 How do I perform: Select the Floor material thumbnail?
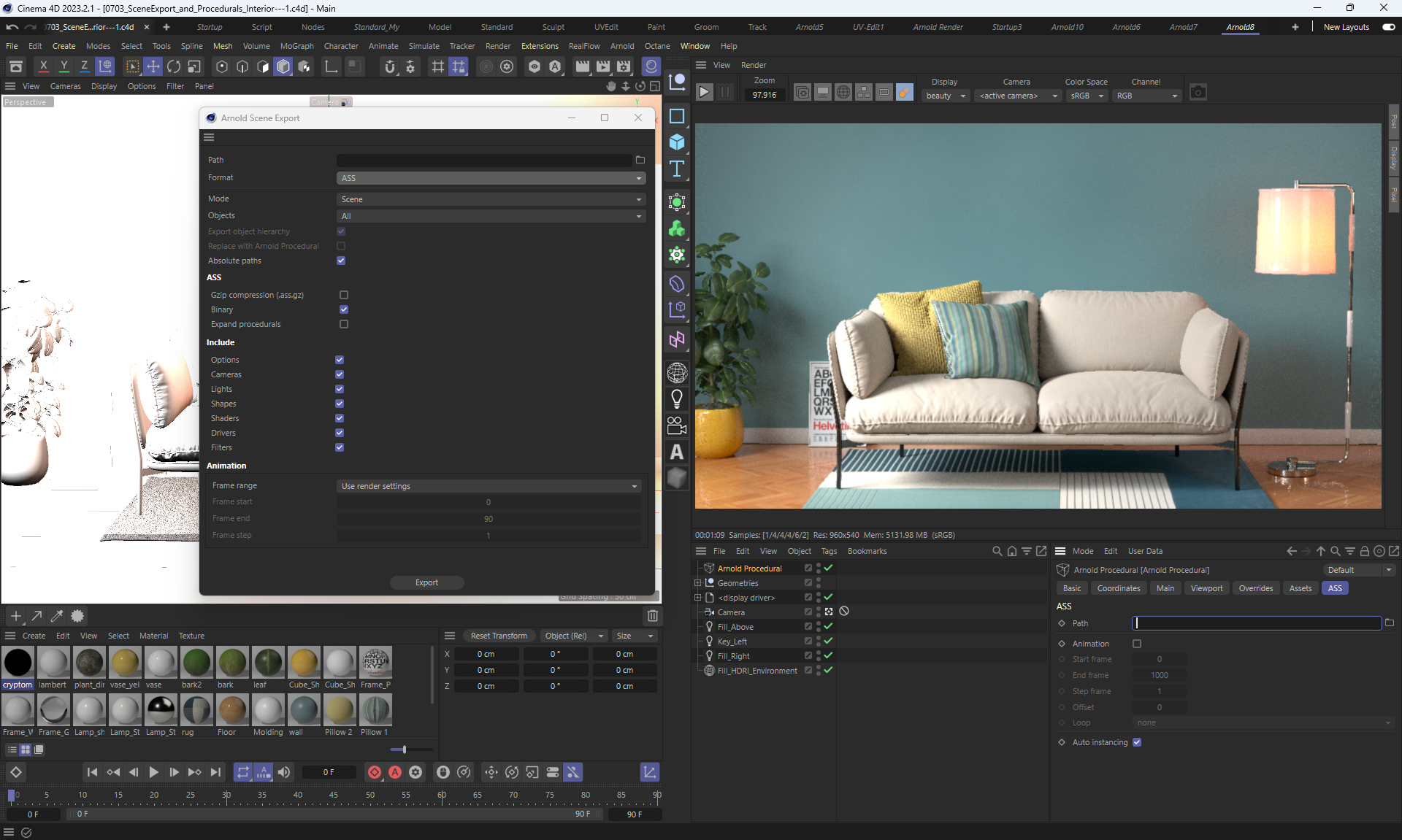click(232, 710)
